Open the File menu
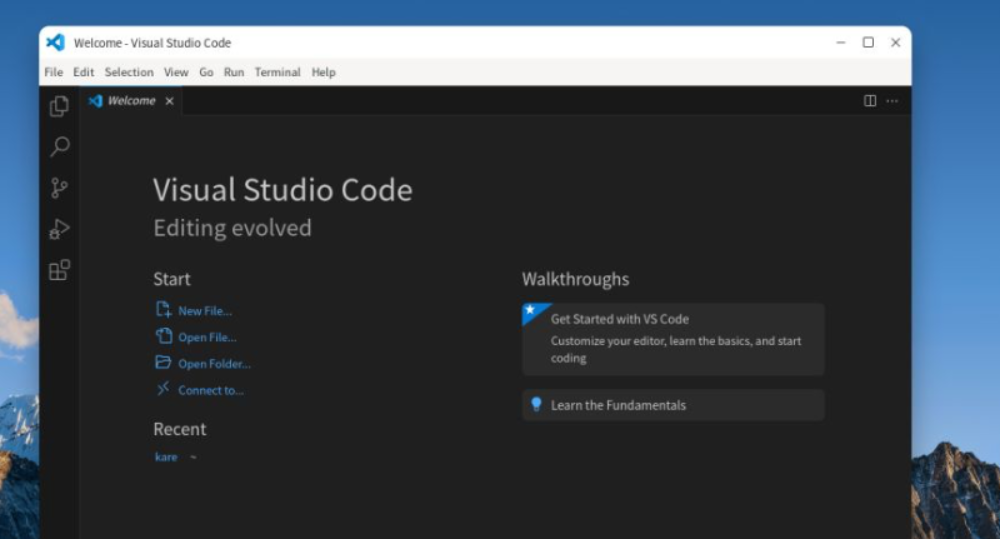This screenshot has width=1000, height=539. [x=53, y=72]
